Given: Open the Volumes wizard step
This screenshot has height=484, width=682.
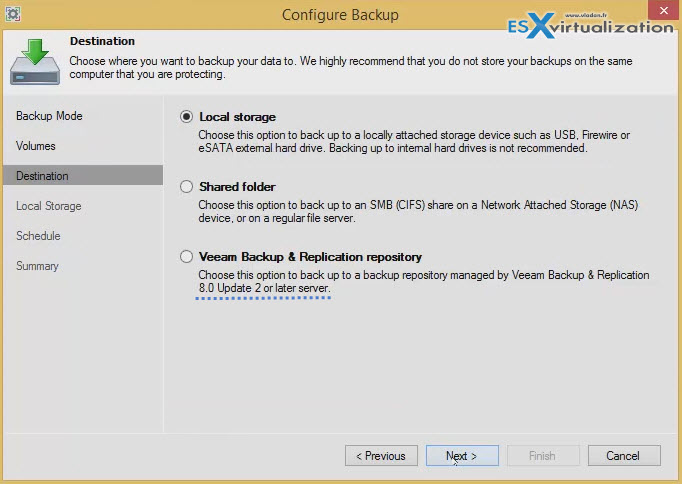Looking at the screenshot, I should [36, 146].
